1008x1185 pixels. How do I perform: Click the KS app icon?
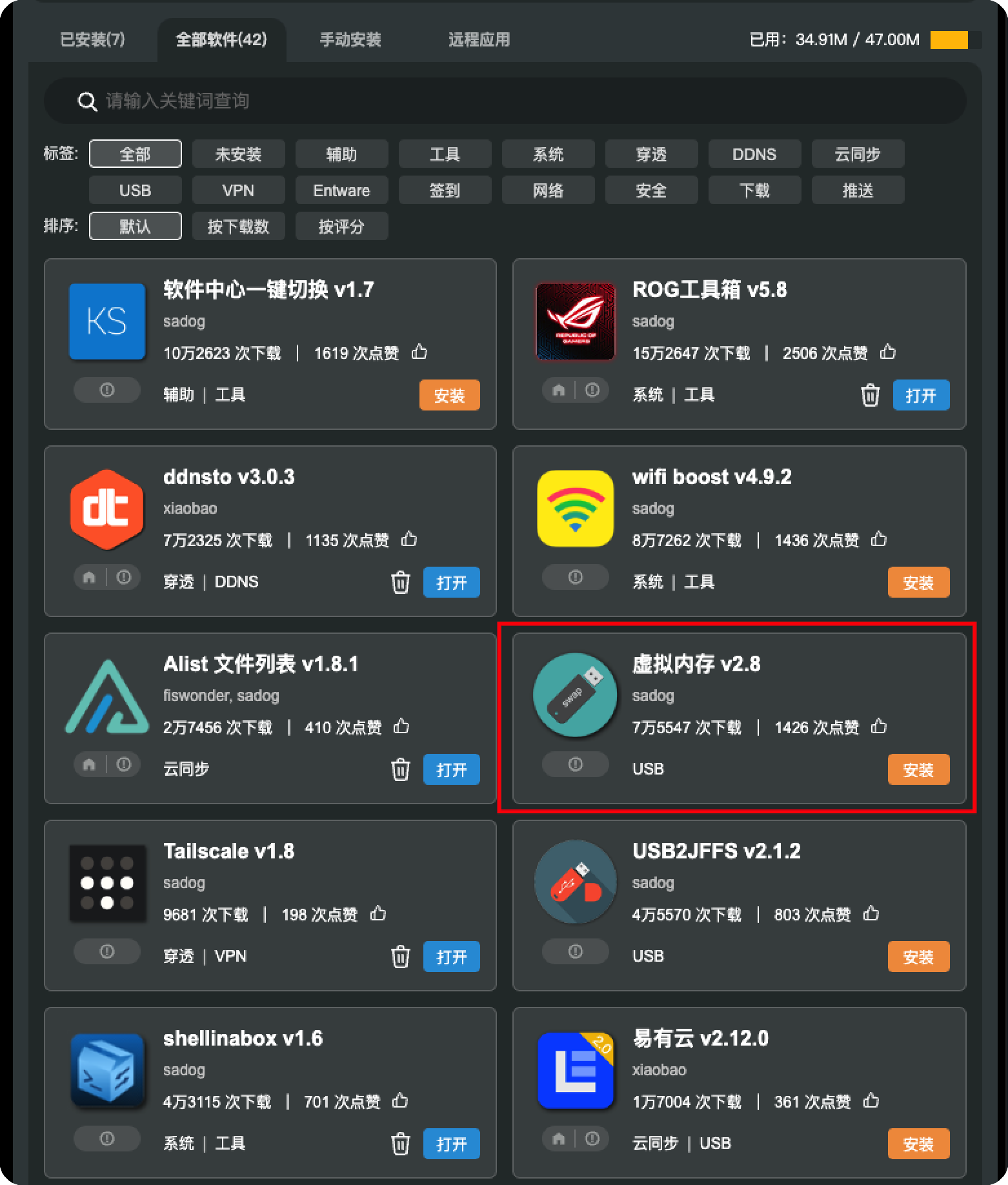107,321
